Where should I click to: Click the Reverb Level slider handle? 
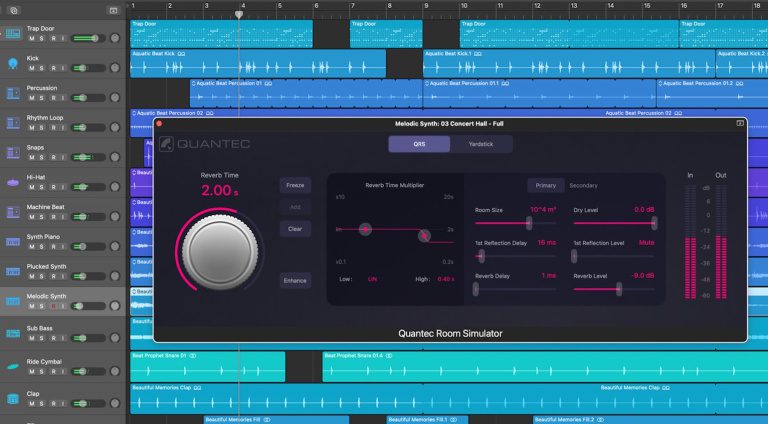[619, 288]
